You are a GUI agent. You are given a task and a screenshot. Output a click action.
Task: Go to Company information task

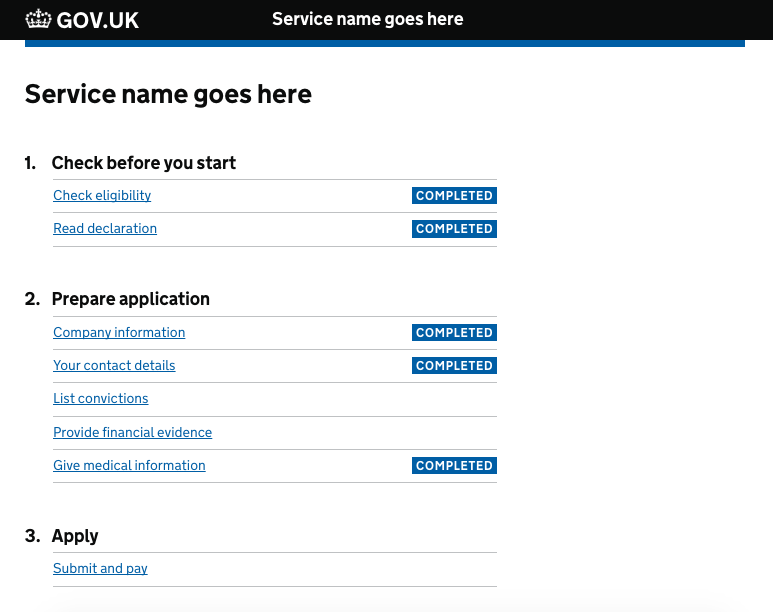tap(119, 333)
